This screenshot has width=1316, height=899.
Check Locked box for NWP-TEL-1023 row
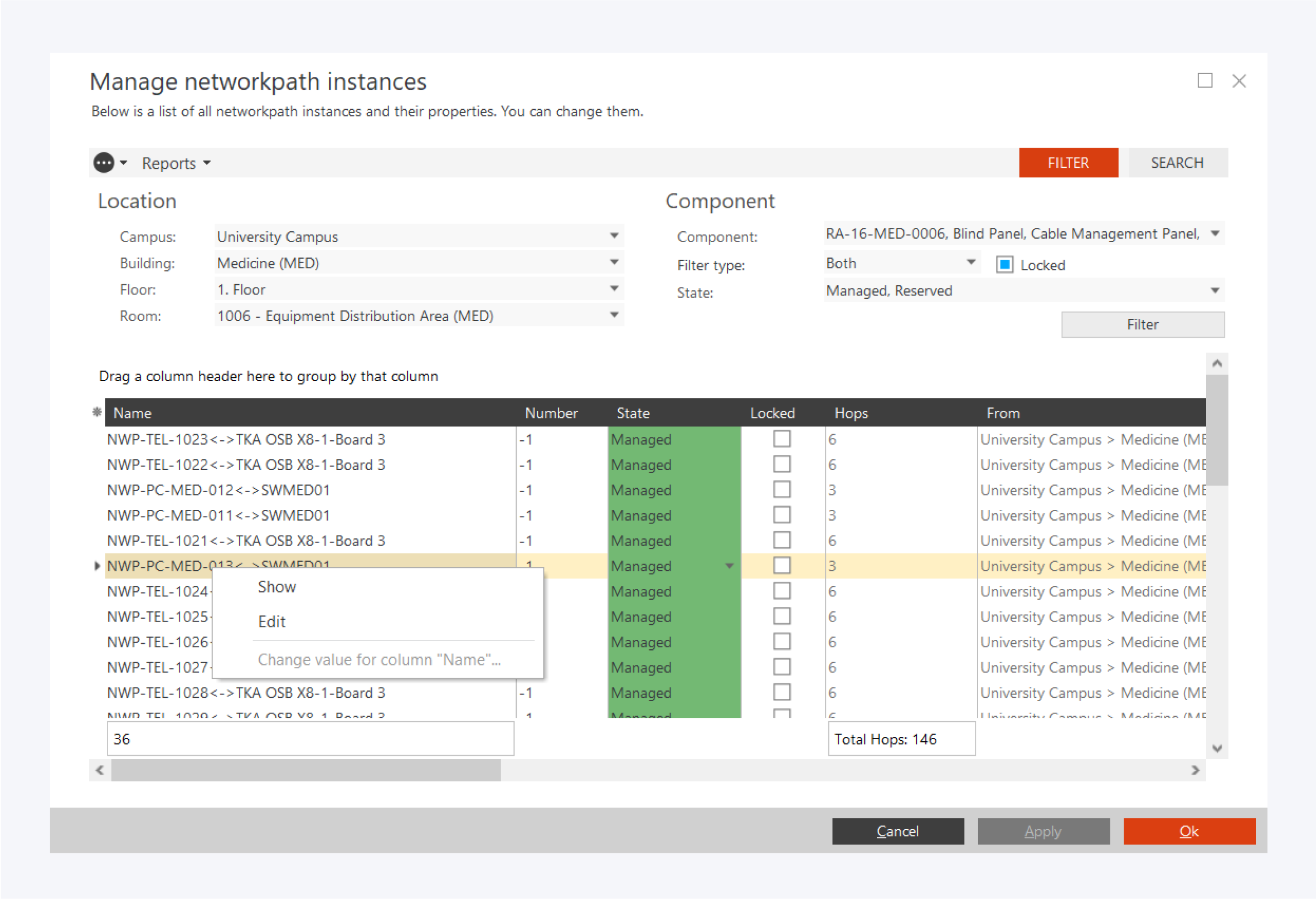click(781, 439)
